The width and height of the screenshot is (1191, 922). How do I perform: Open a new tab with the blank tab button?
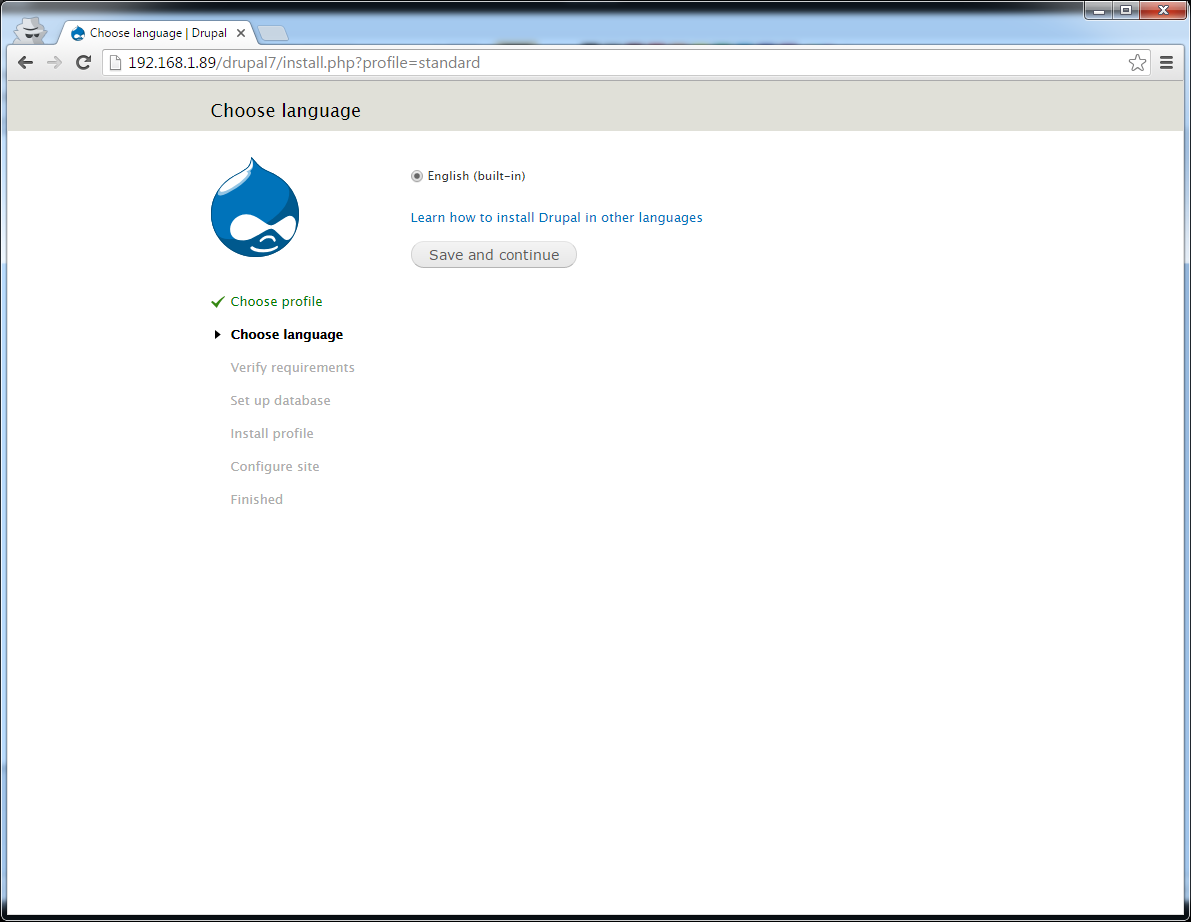pyautogui.click(x=273, y=33)
